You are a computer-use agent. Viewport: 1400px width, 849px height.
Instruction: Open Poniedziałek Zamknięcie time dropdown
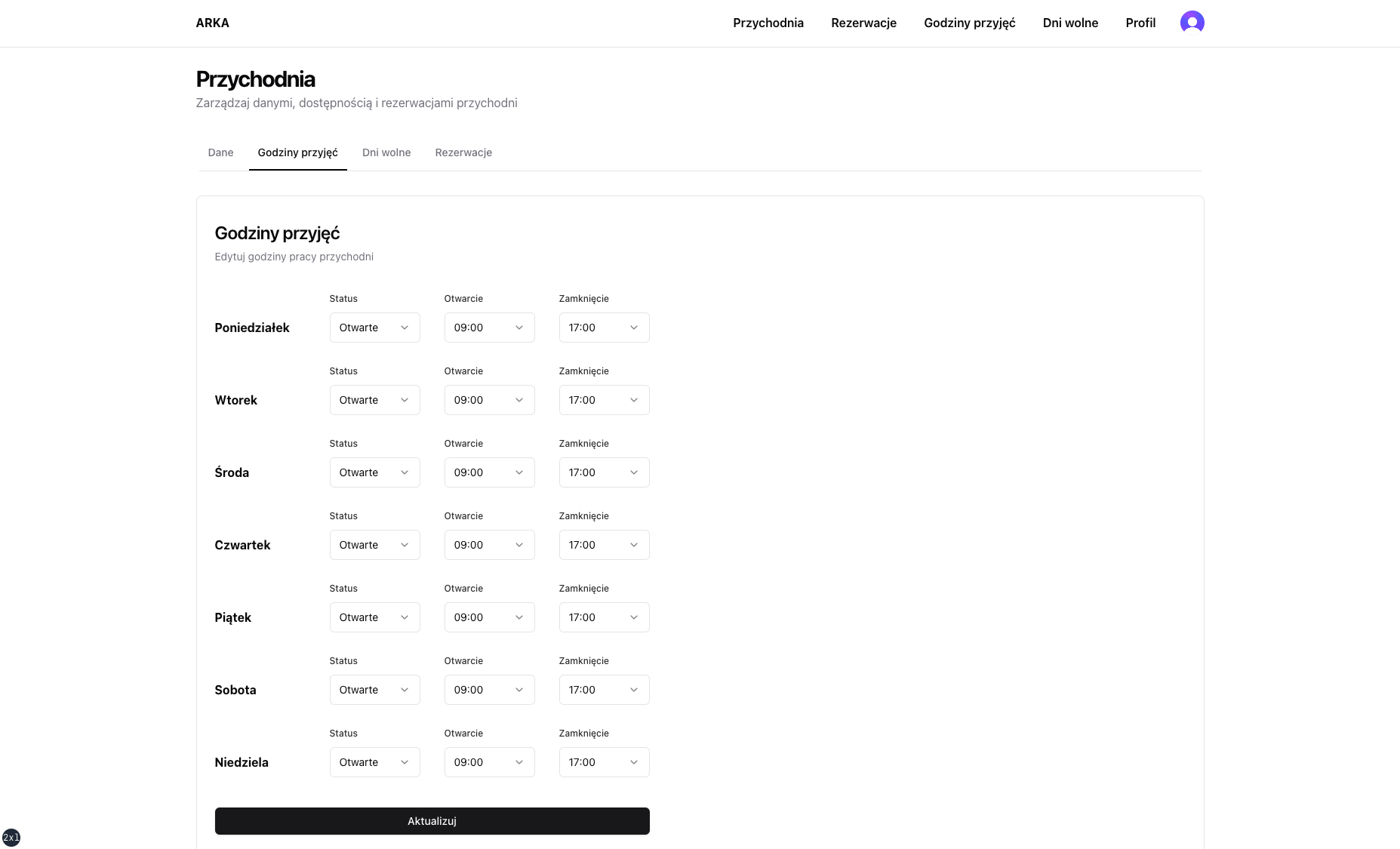604,328
